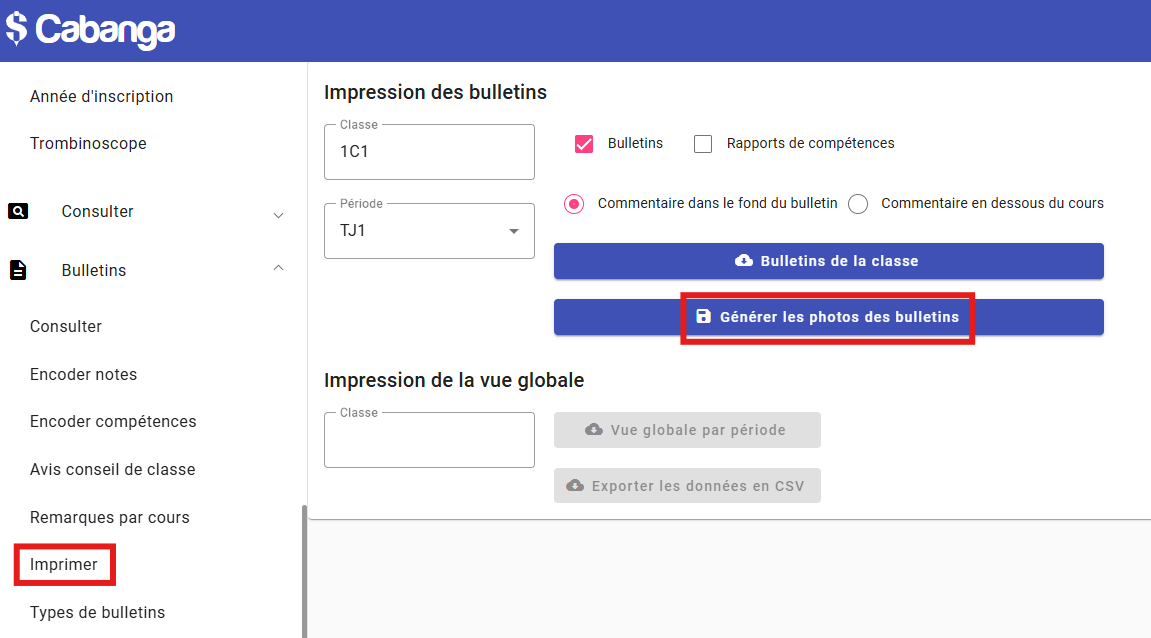Uncheck the Bulletins checkbox
This screenshot has height=638, width=1151.
584,144
